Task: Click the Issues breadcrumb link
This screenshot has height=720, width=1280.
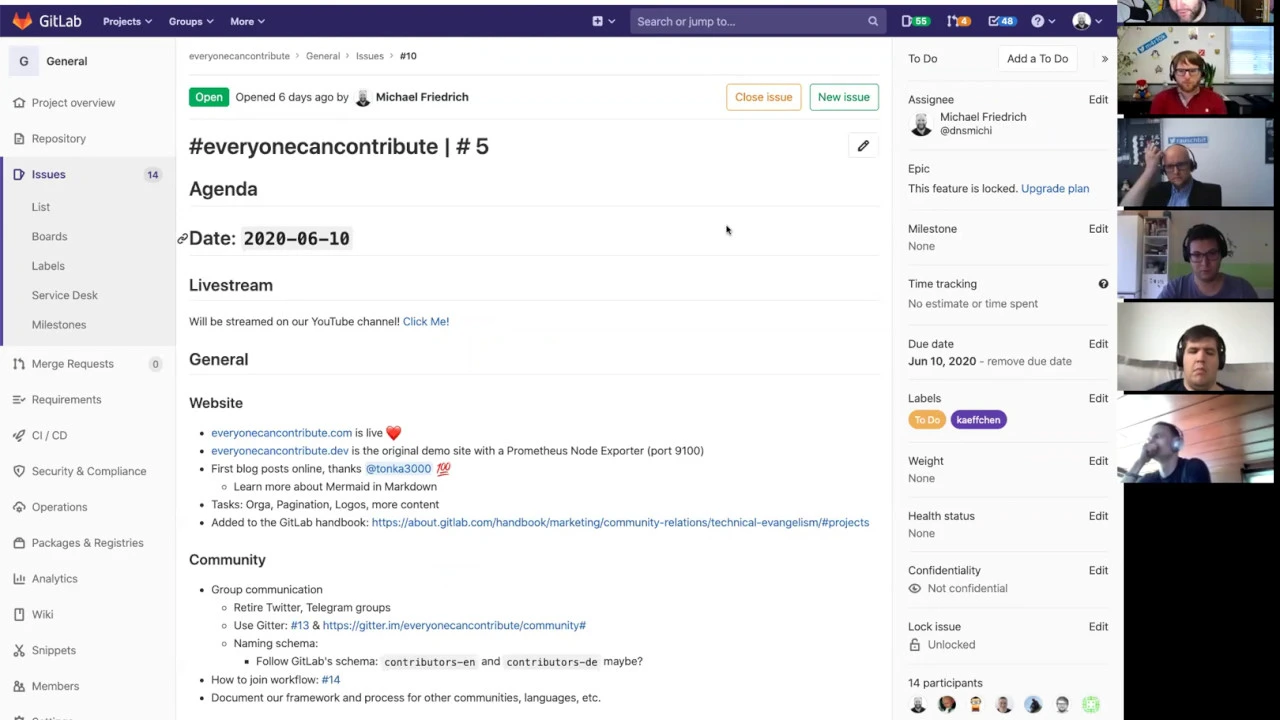Action: tap(369, 56)
